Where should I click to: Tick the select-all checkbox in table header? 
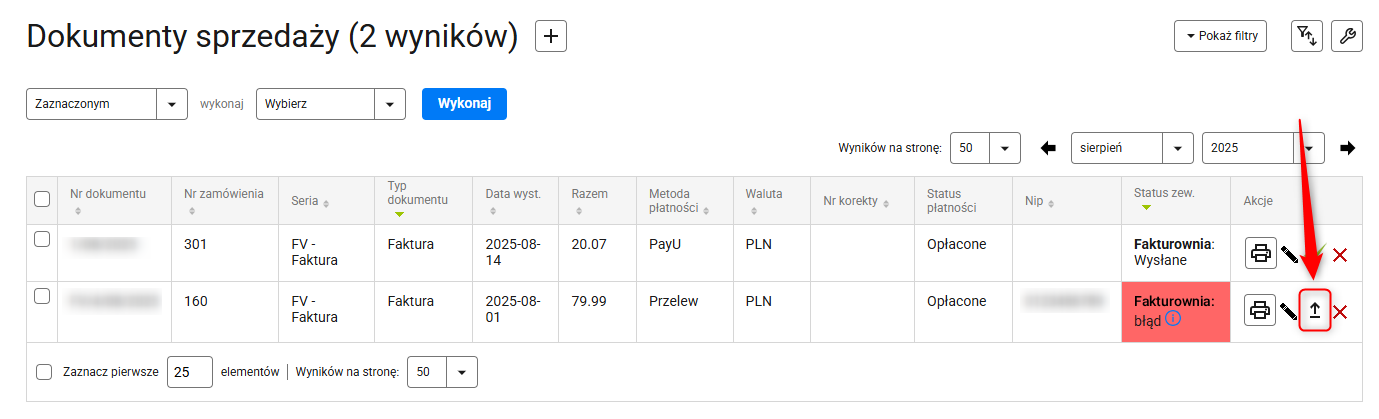pyautogui.click(x=42, y=199)
